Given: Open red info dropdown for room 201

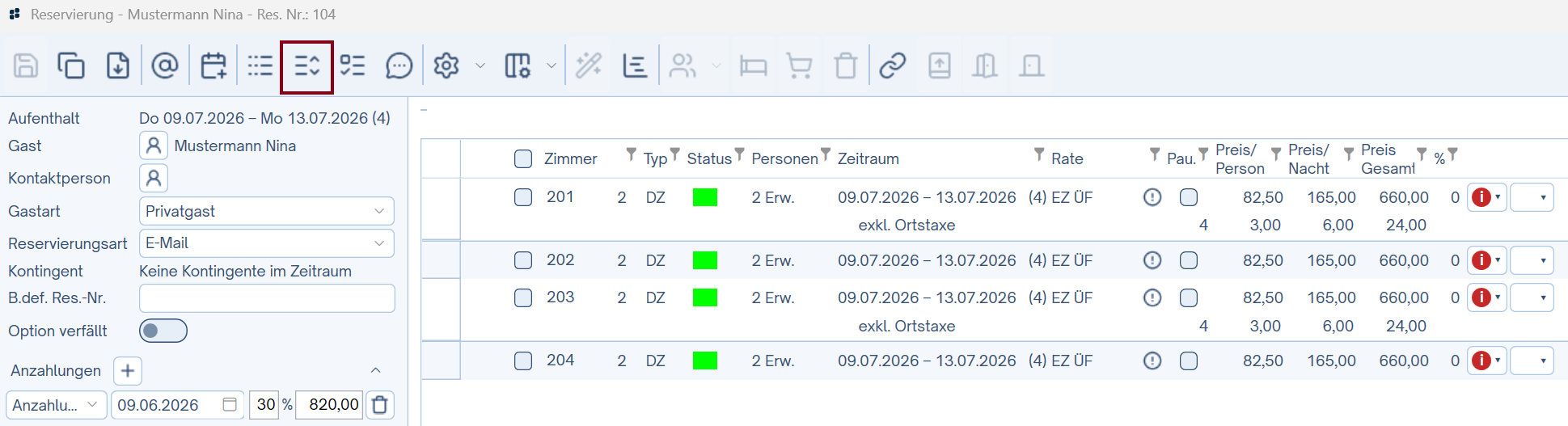Looking at the screenshot, I should [x=1487, y=197].
